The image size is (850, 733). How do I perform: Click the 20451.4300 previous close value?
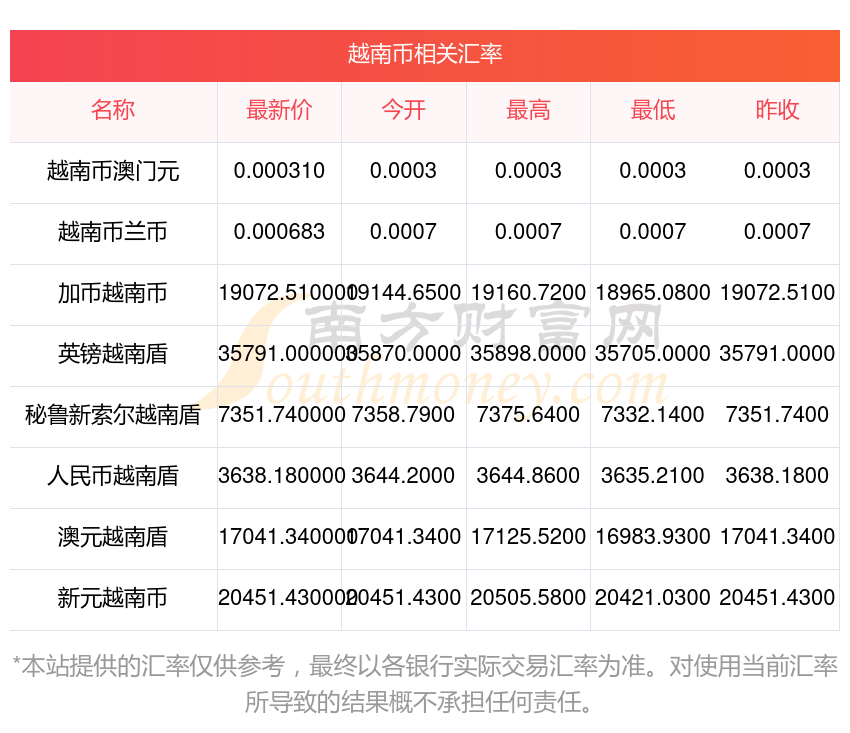(x=777, y=598)
